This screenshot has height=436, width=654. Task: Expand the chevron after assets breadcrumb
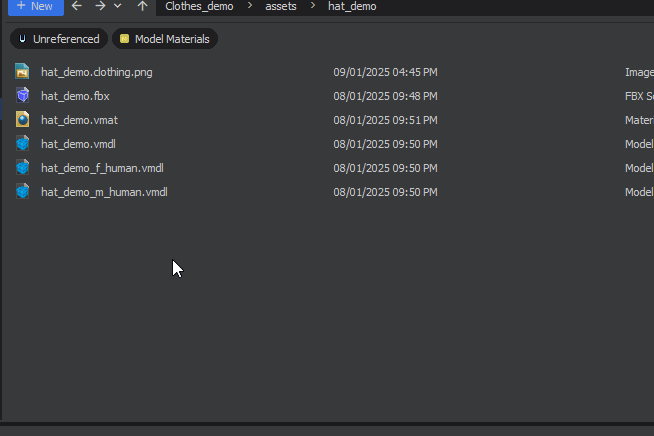pos(312,6)
